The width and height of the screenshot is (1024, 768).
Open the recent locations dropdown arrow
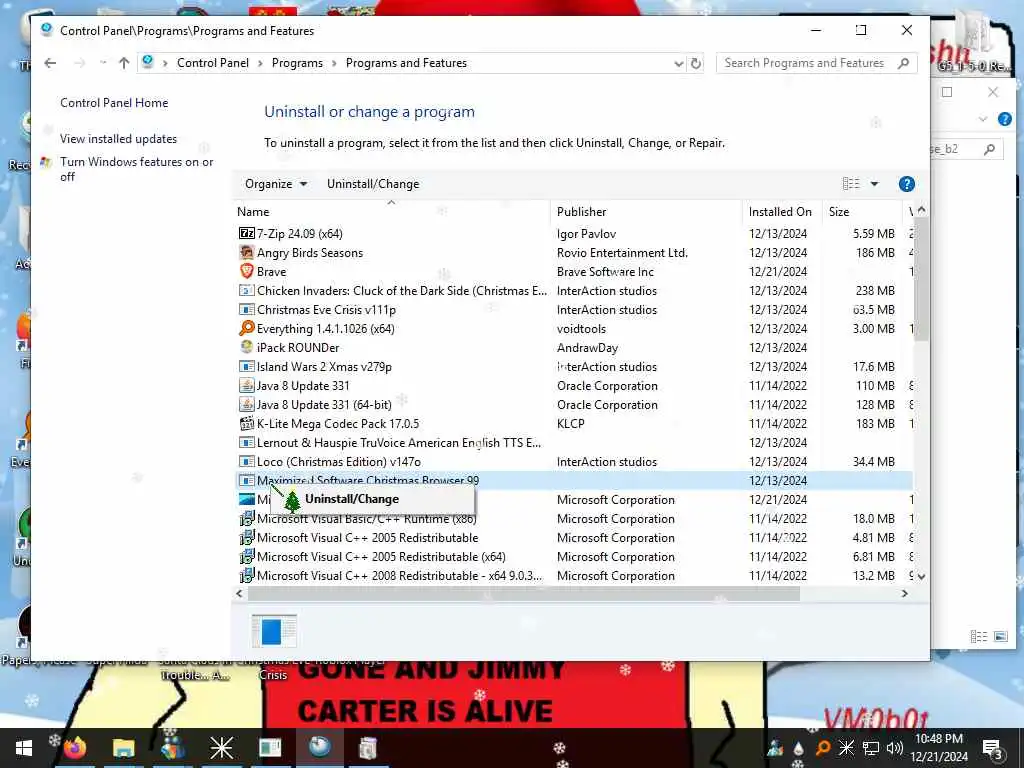pyautogui.click(x=103, y=63)
